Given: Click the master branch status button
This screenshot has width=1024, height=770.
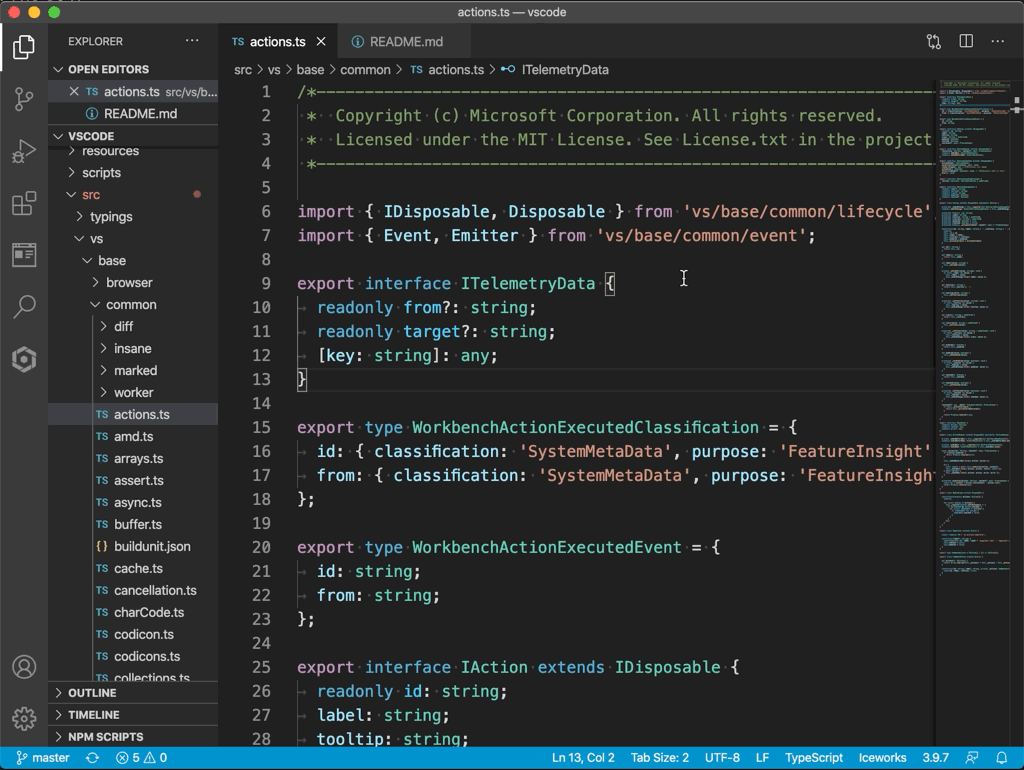Looking at the screenshot, I should [42, 758].
